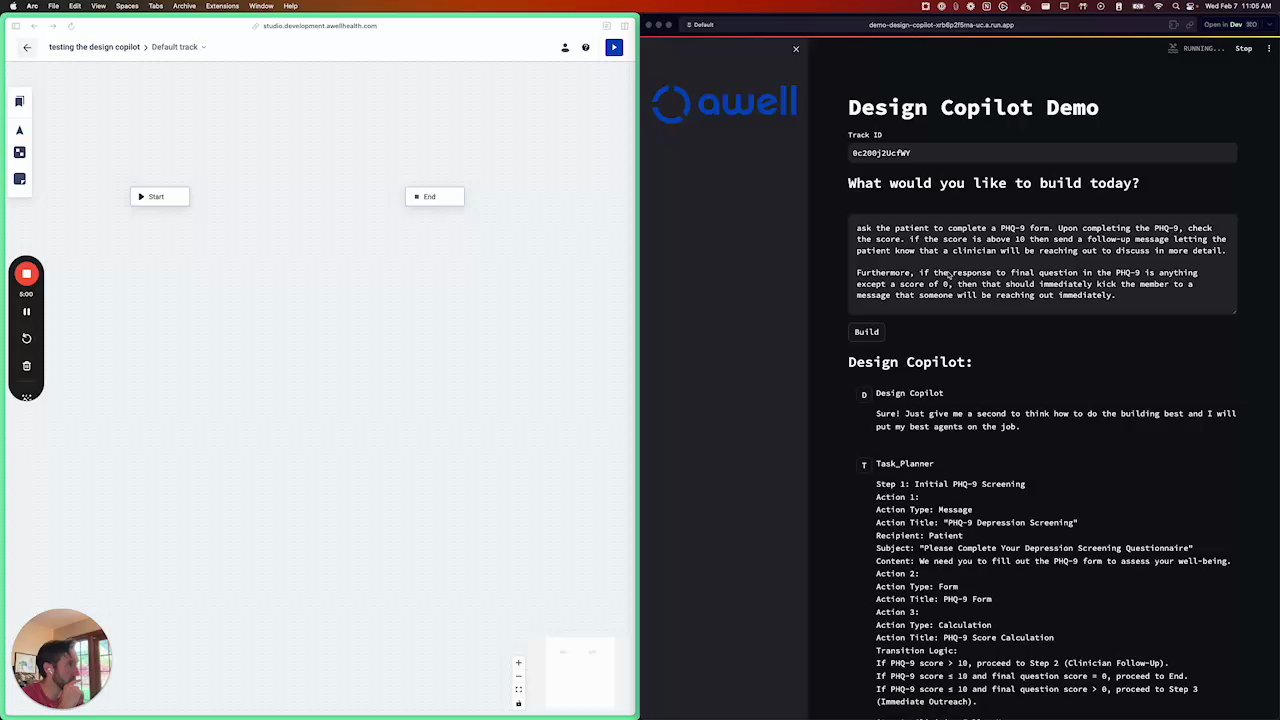This screenshot has height=720, width=1280.
Task: Zoom in on the studio canvas
Action: [x=518, y=663]
